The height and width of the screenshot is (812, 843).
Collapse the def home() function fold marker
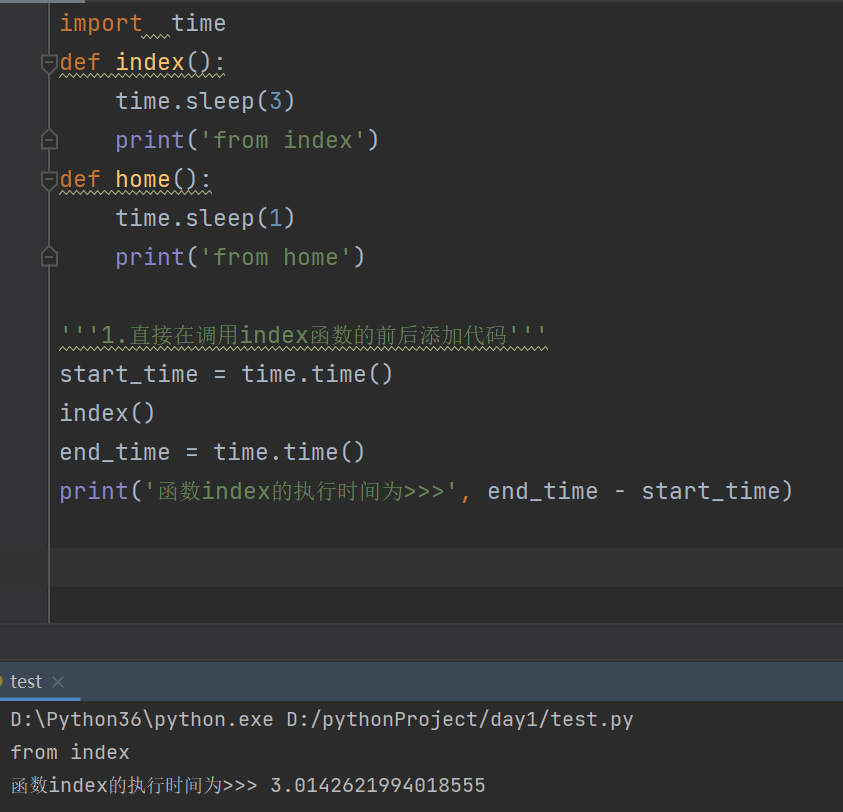tap(49, 180)
